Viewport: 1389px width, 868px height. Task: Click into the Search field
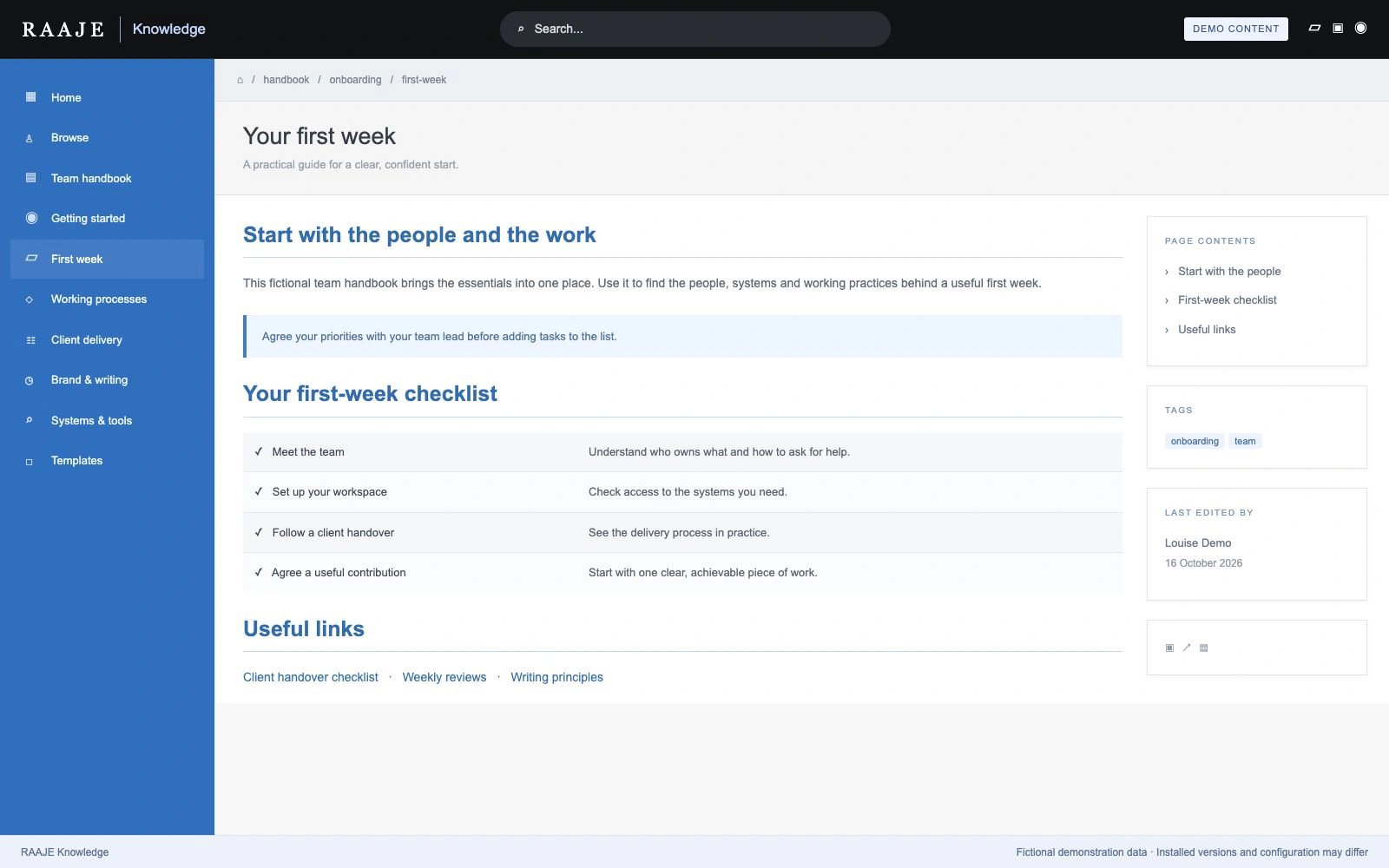click(695, 29)
